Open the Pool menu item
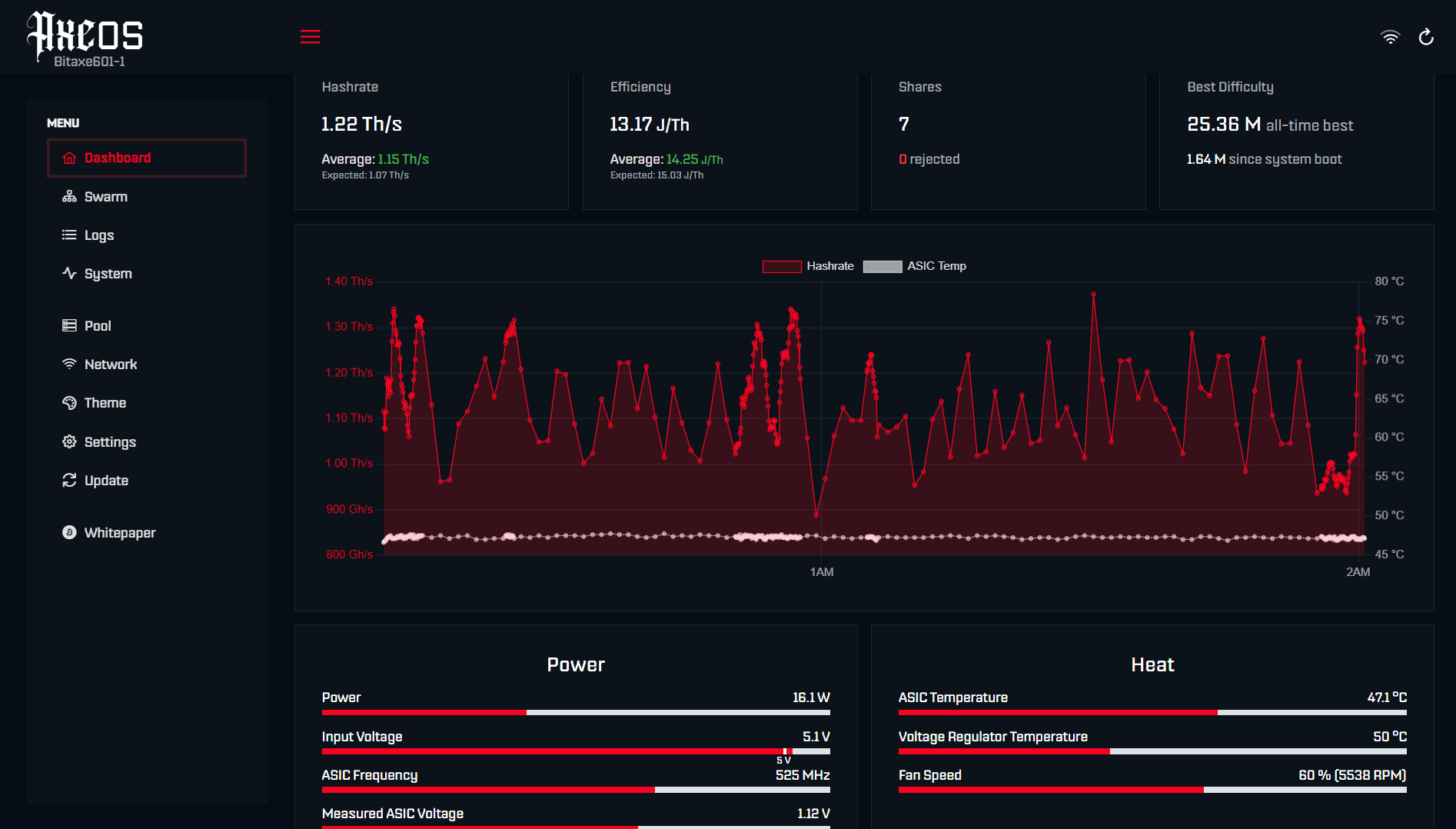This screenshot has height=829, width=1456. [98, 326]
